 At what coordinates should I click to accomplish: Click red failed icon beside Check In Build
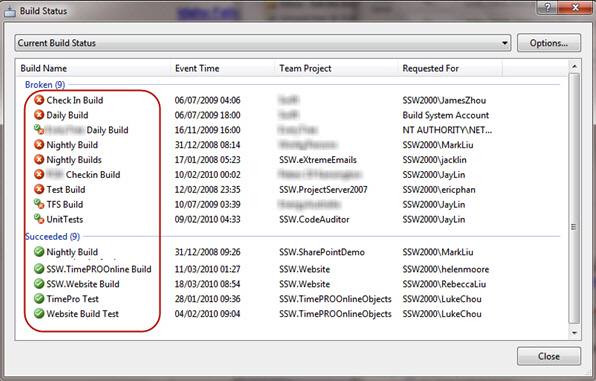pos(39,100)
